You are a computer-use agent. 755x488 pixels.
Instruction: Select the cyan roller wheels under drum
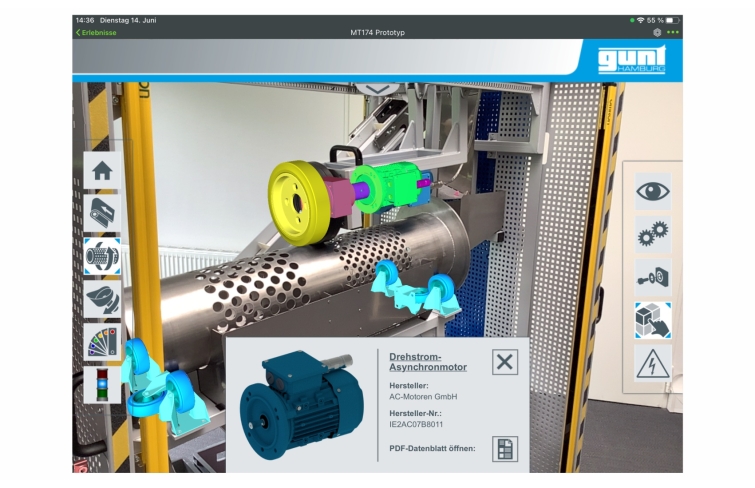pos(414,289)
